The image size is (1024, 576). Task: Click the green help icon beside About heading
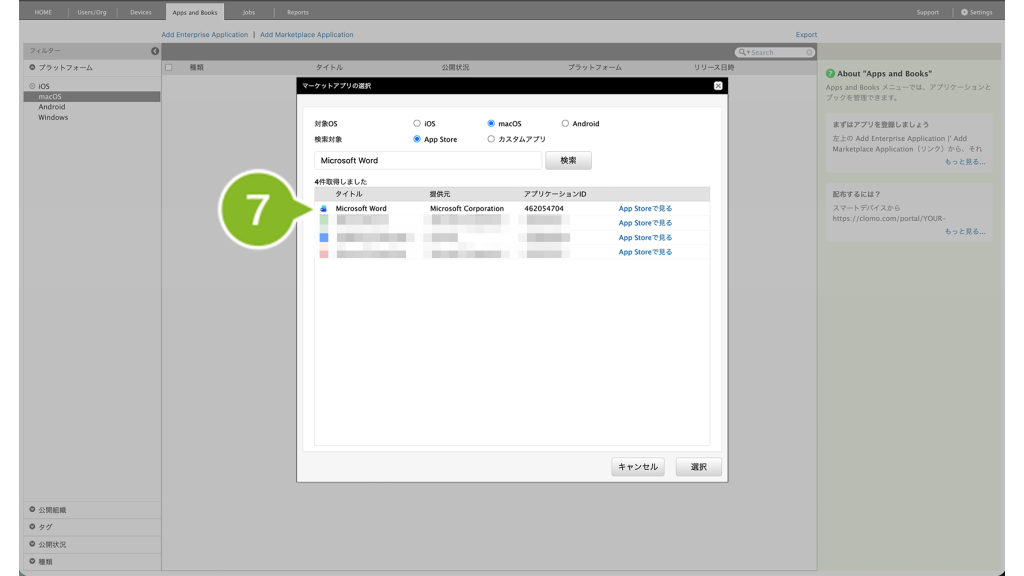(x=830, y=74)
